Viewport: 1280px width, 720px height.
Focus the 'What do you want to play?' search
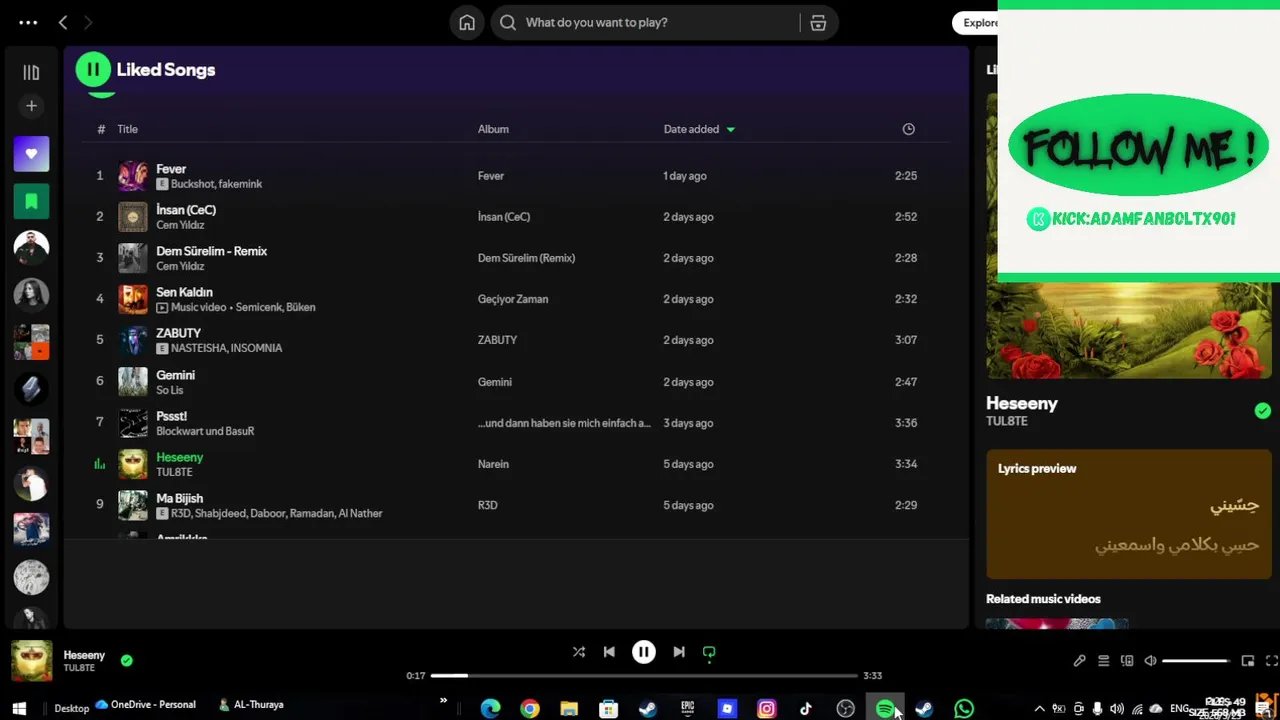pos(645,22)
